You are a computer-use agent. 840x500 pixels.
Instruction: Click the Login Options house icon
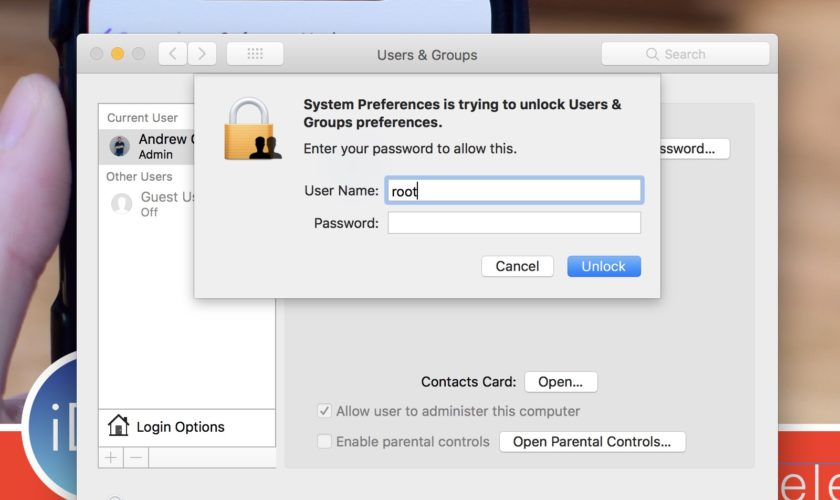pos(118,427)
